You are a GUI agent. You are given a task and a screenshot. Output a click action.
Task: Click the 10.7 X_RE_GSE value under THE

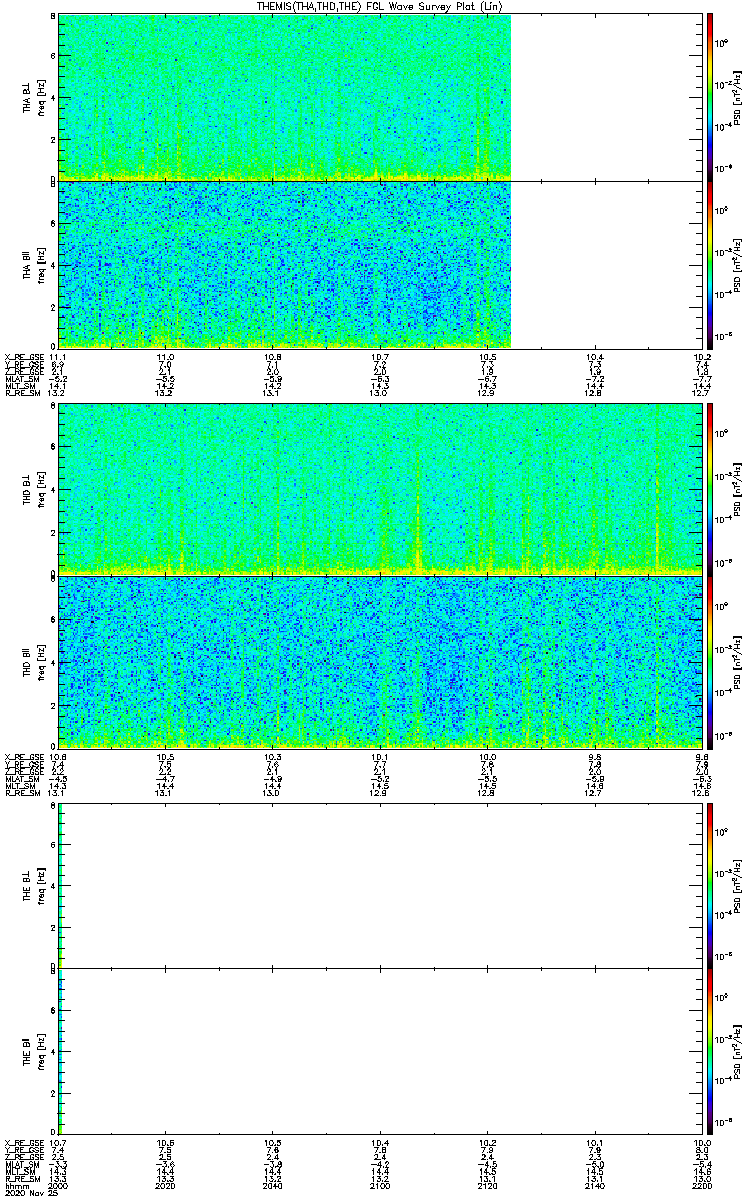click(x=58, y=1141)
